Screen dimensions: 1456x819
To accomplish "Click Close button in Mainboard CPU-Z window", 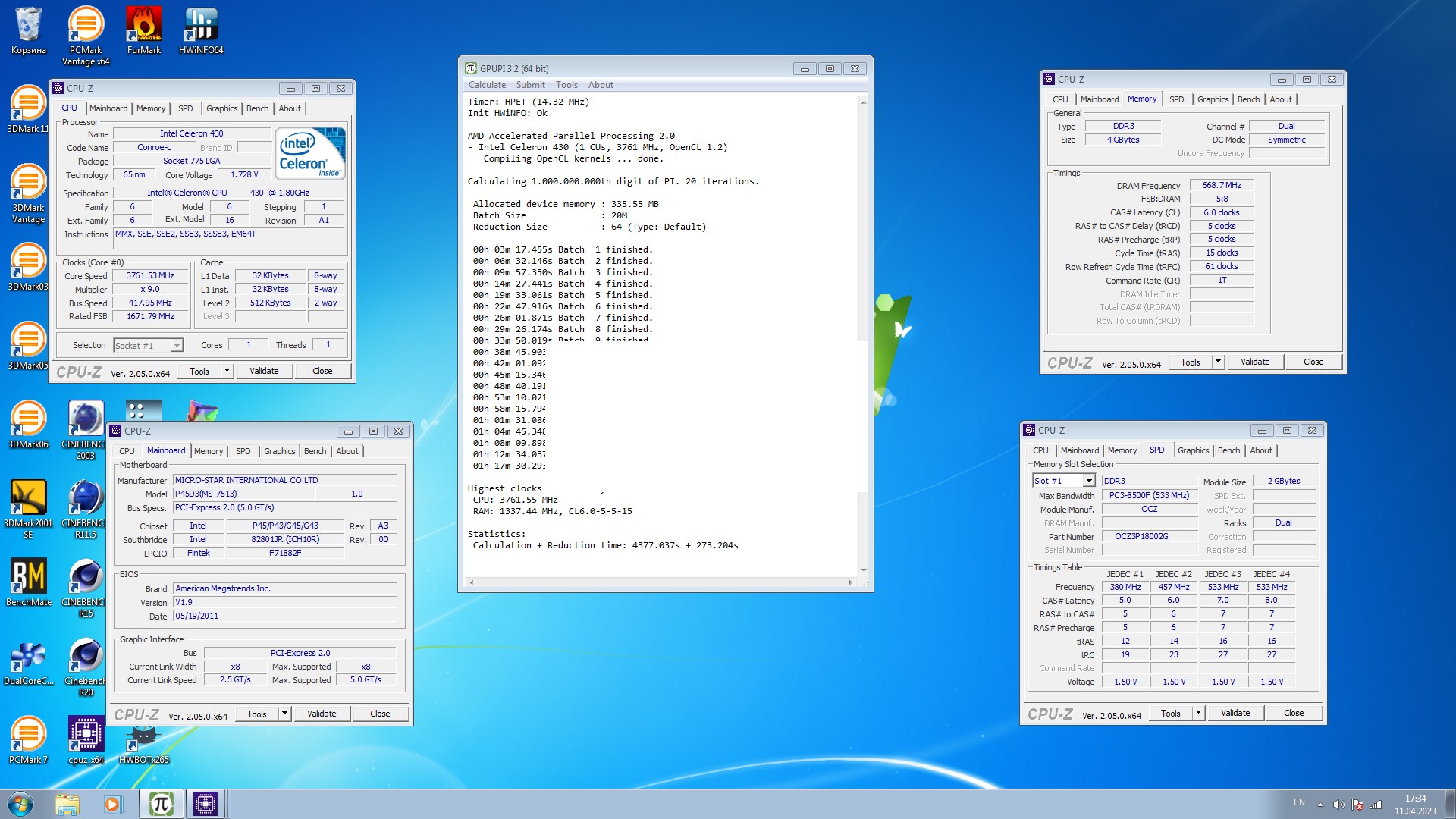I will (x=380, y=714).
